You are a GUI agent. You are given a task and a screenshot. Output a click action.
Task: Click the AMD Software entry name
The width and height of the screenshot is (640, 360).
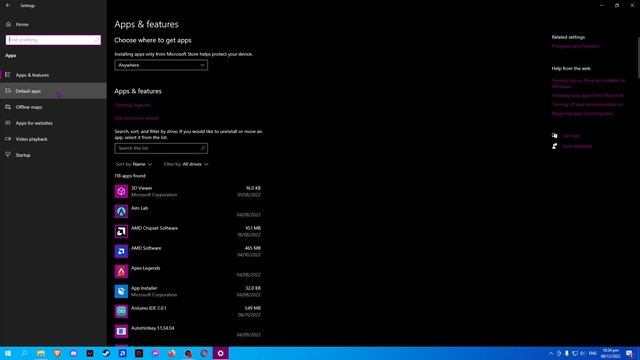[x=146, y=248]
